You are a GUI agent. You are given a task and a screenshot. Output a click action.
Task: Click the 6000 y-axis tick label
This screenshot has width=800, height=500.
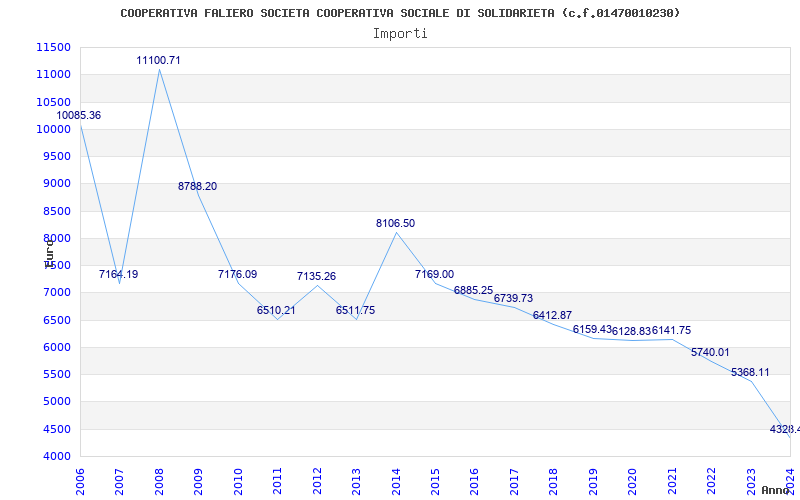56,347
